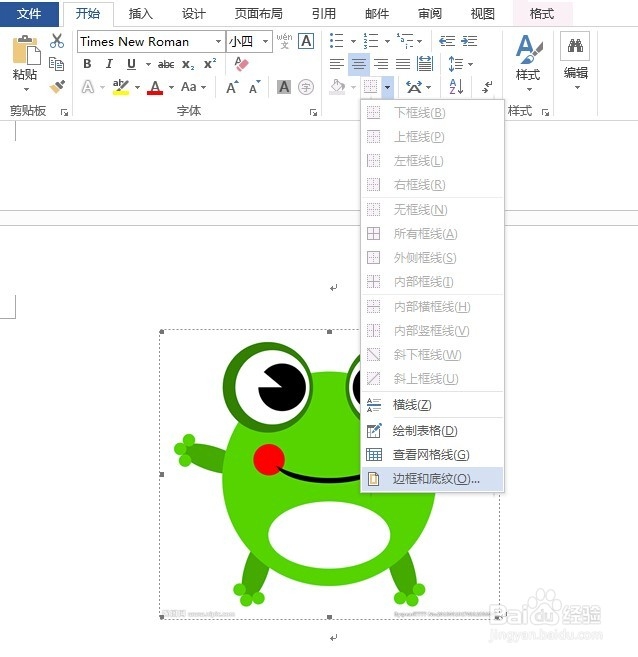Open the highlight color dropdown arrow

137,87
